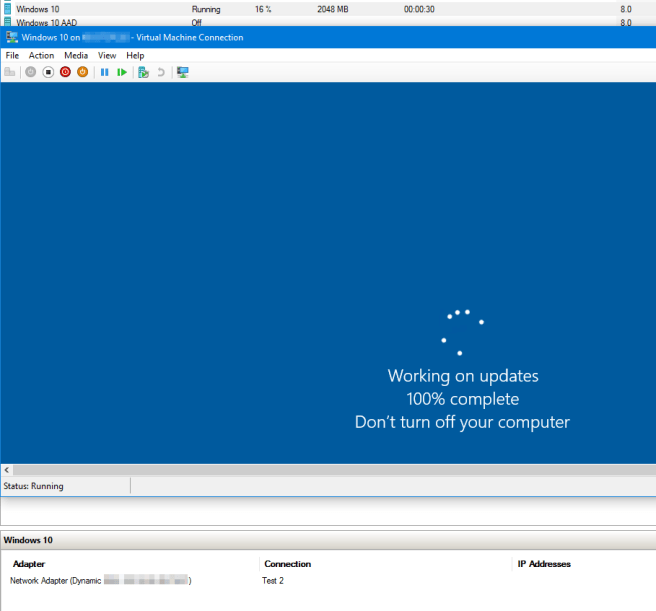Click the 'Running' state cell
Screen dimensions: 656x611
point(206,9)
